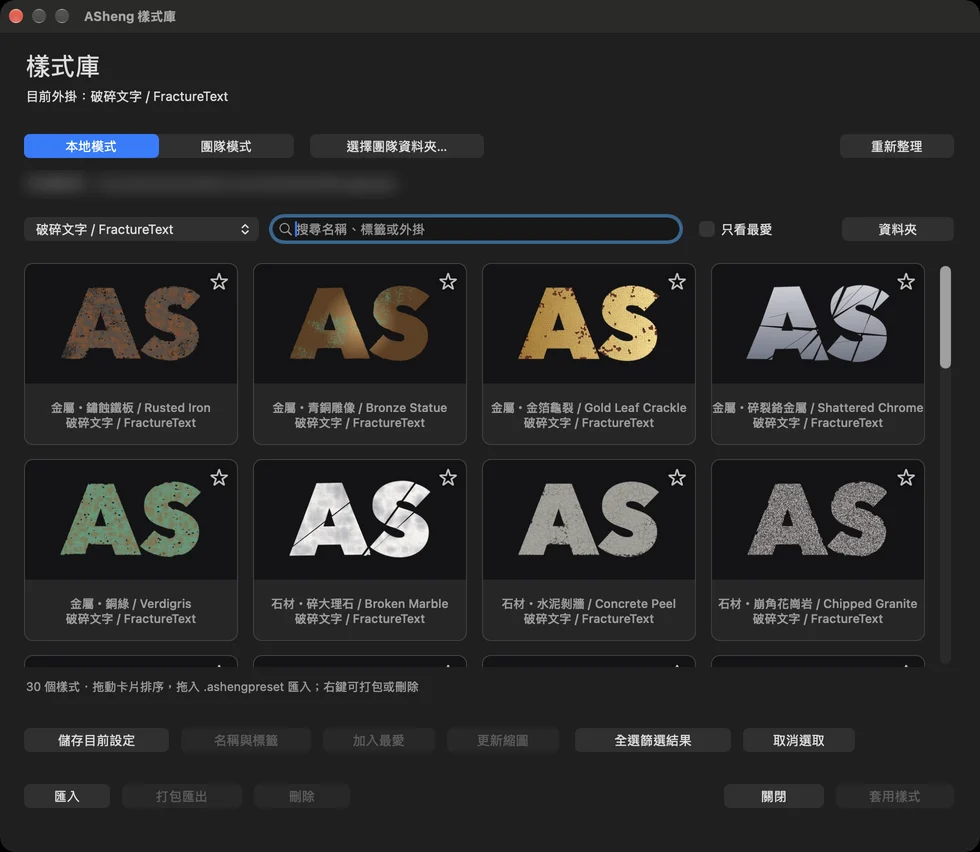Click the 匯入 import button
Image resolution: width=980 pixels, height=852 pixels.
click(x=67, y=796)
